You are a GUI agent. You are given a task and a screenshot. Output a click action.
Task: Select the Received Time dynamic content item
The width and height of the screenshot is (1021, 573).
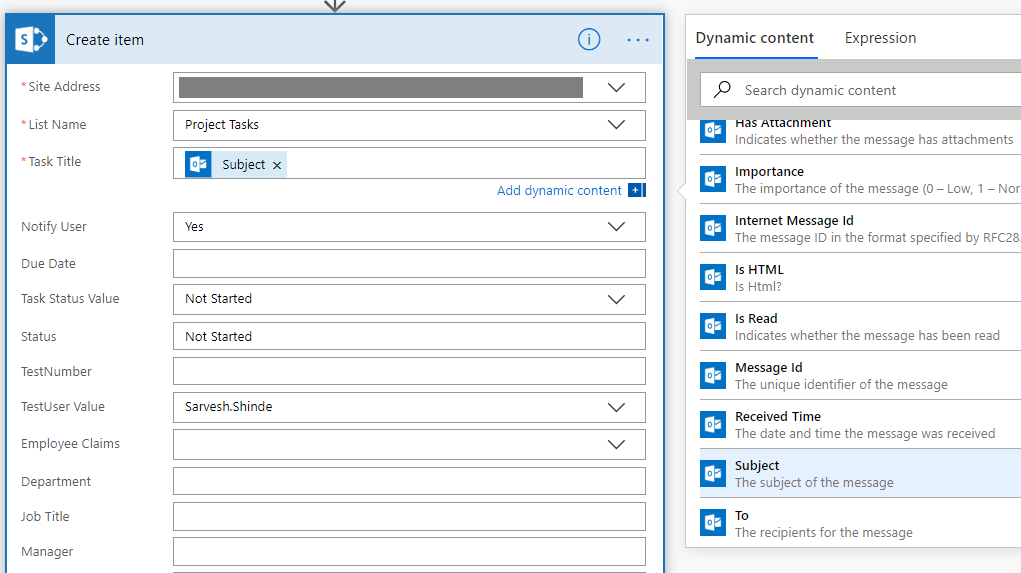coord(860,425)
